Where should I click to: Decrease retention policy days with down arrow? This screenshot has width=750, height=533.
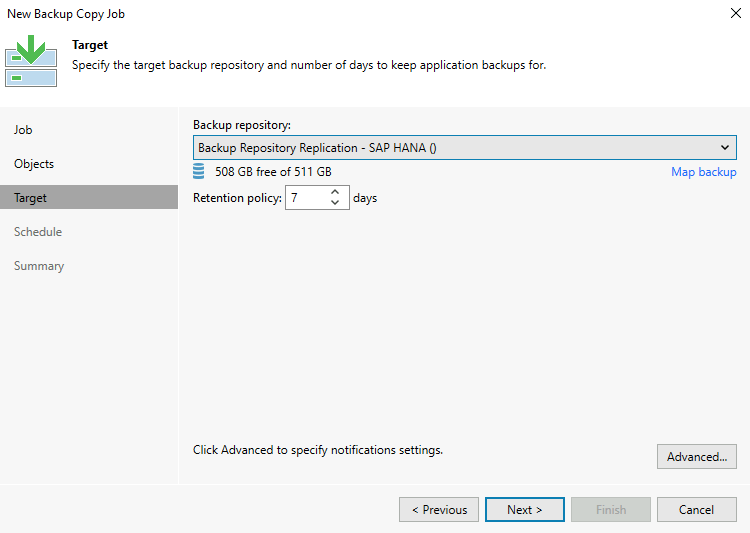click(x=335, y=203)
